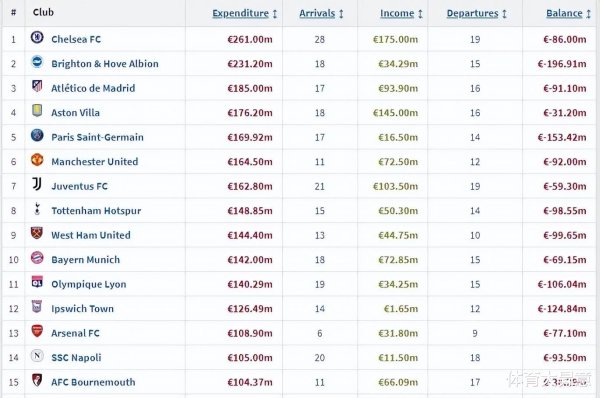This screenshot has height=398, width=600.
Task: Click the Brighton & Hove Albion crest
Action: pyautogui.click(x=37, y=62)
